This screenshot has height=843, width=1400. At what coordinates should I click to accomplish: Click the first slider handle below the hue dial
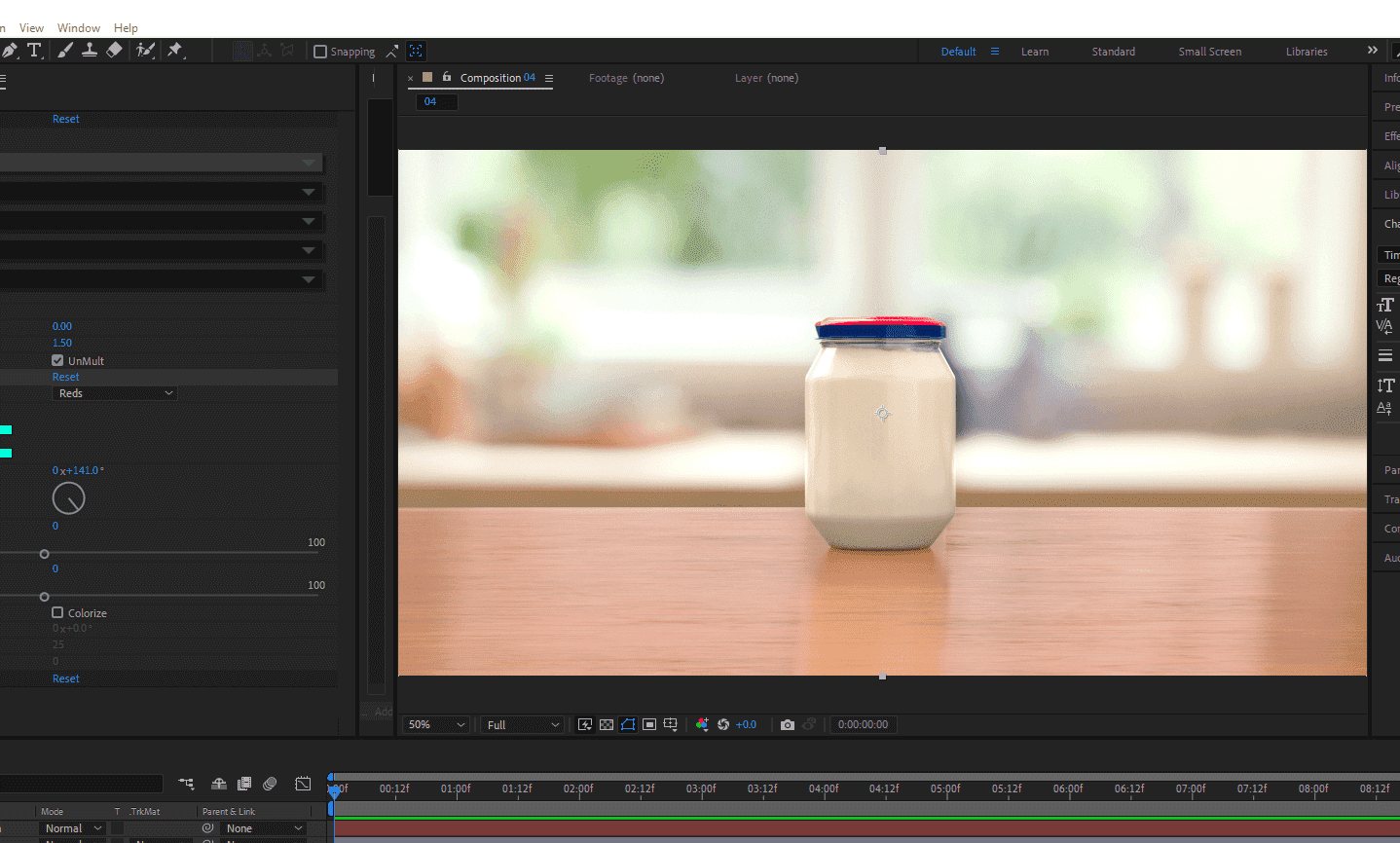point(44,554)
